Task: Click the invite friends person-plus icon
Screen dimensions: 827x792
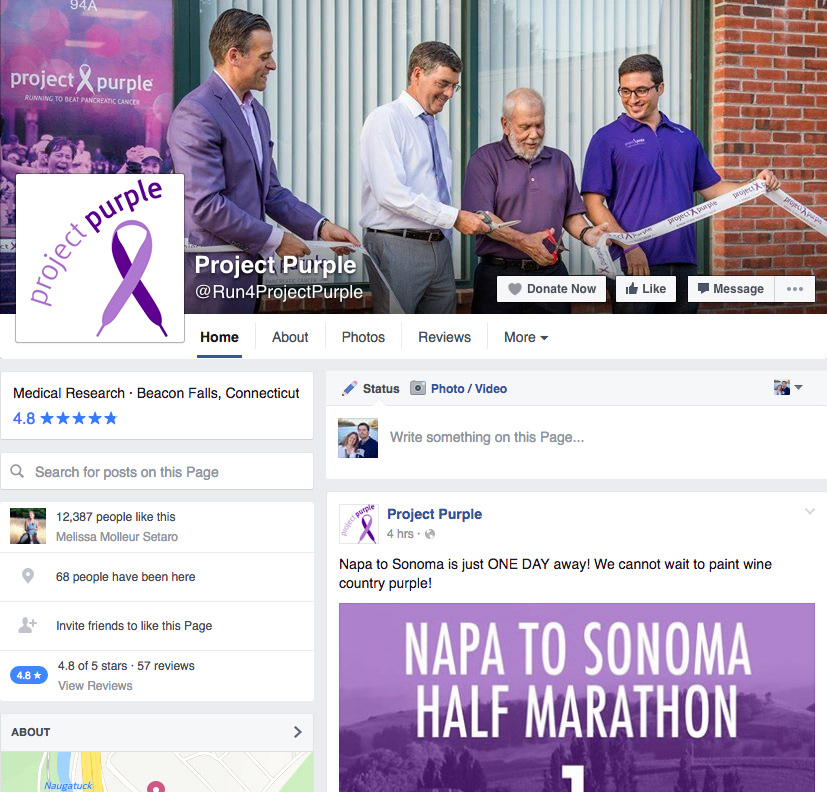Action: pyautogui.click(x=27, y=625)
